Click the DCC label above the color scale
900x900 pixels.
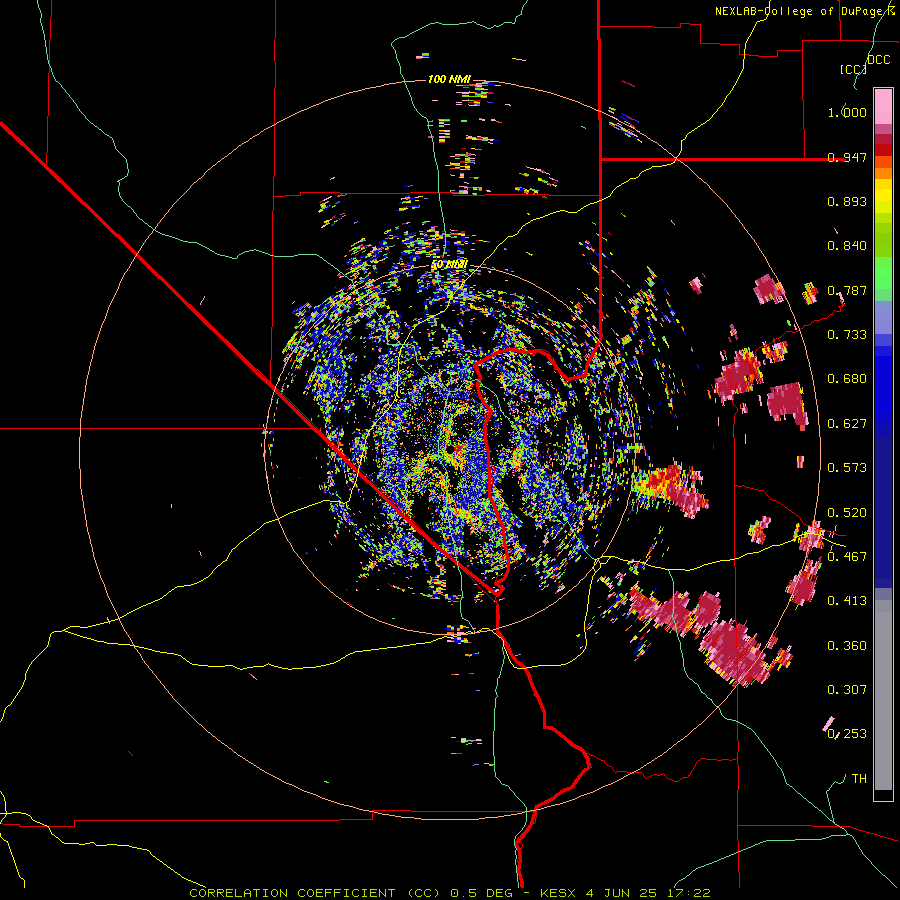pyautogui.click(x=879, y=60)
